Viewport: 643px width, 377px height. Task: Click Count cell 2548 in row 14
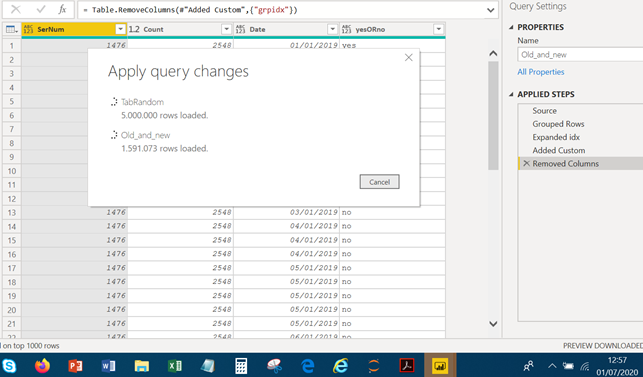point(180,226)
